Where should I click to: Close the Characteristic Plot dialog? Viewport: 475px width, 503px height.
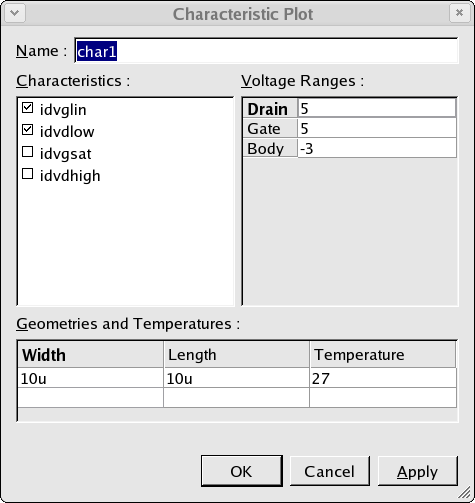pos(459,13)
